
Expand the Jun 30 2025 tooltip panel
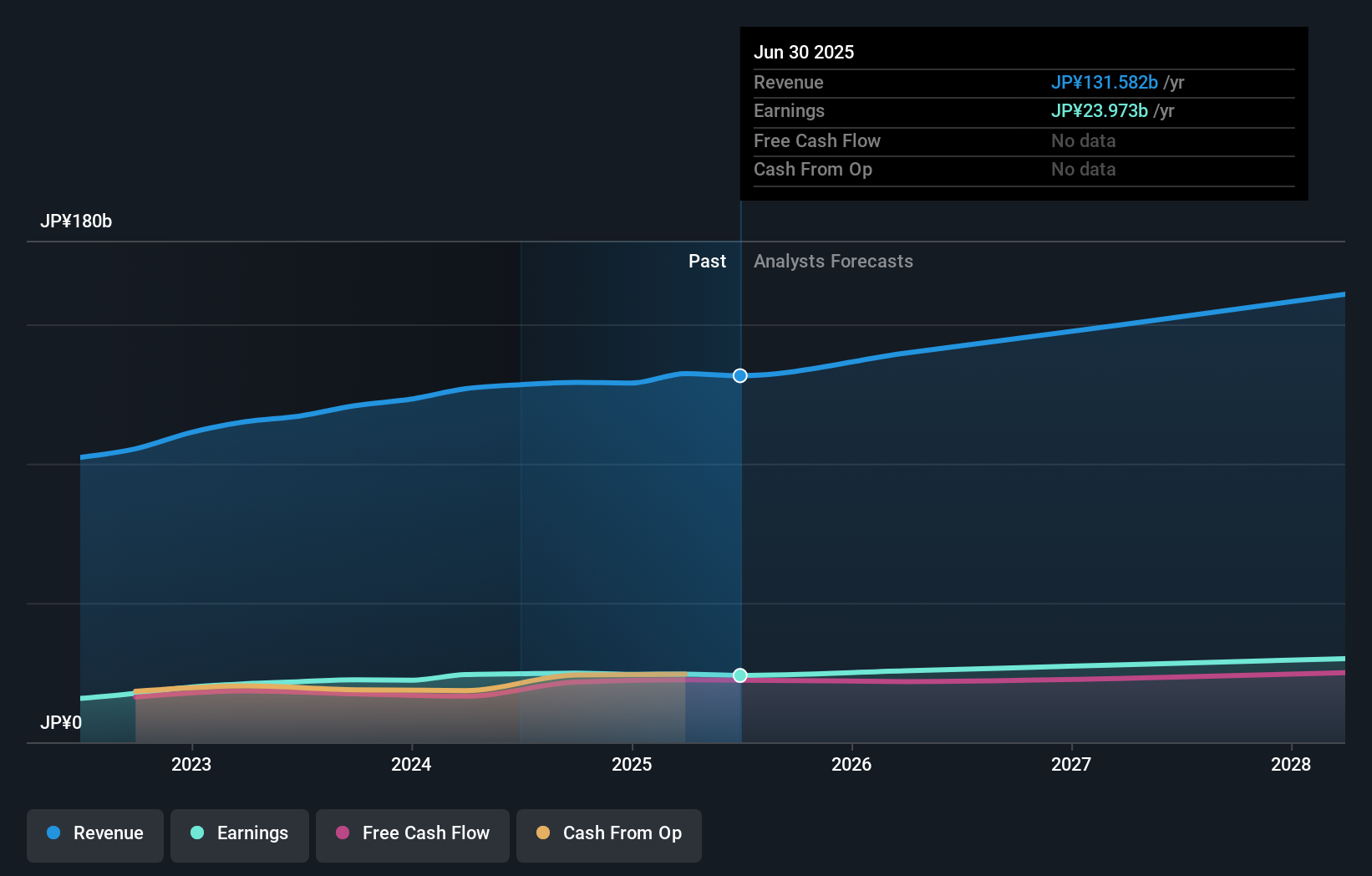tap(1024, 113)
